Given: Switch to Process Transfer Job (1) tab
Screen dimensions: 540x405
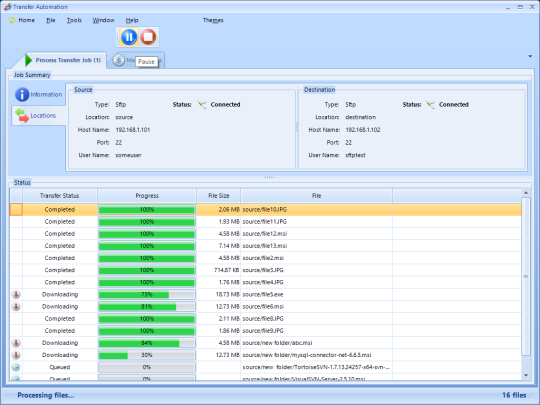Looking at the screenshot, I should (68, 60).
